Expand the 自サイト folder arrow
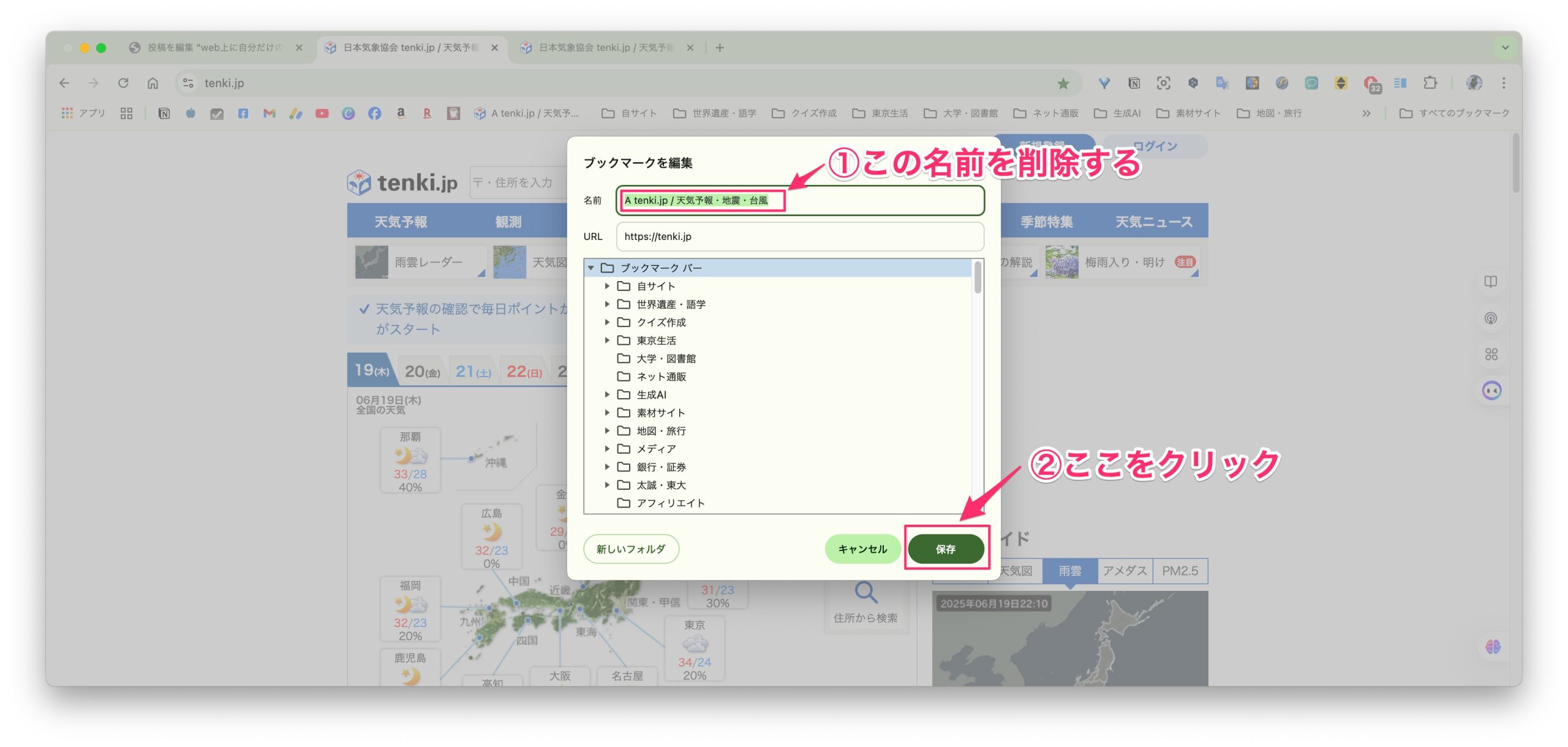1568x747 pixels. tap(607, 286)
